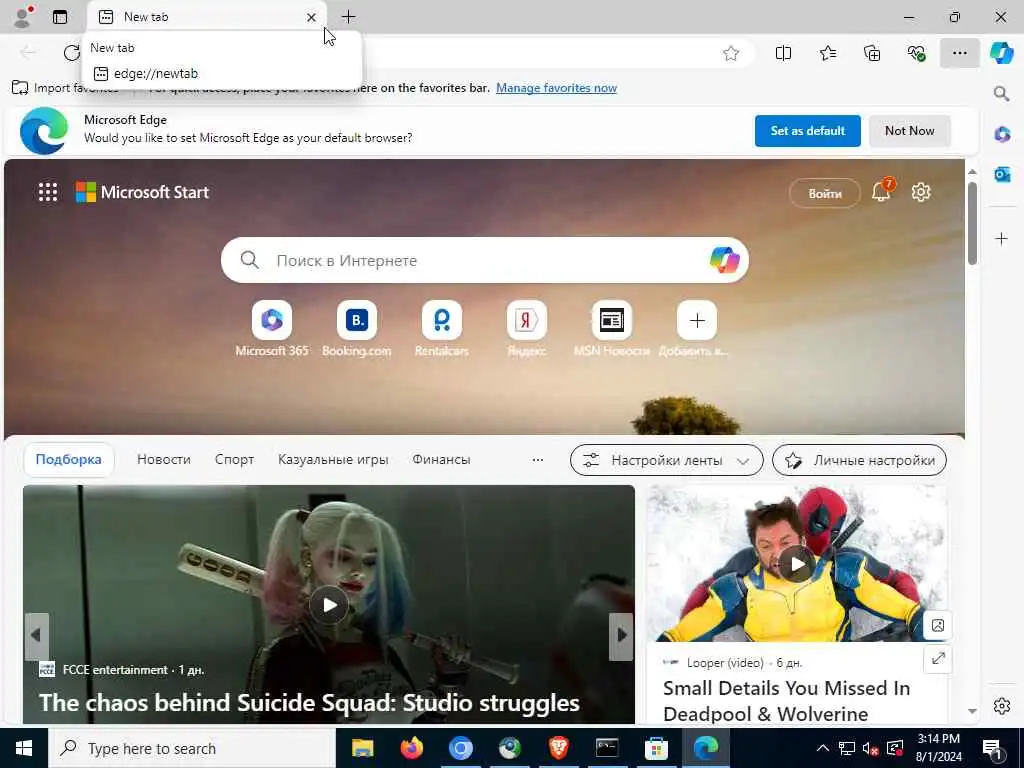Show more feed categories ellipsis
This screenshot has width=1024, height=768.
coord(537,460)
